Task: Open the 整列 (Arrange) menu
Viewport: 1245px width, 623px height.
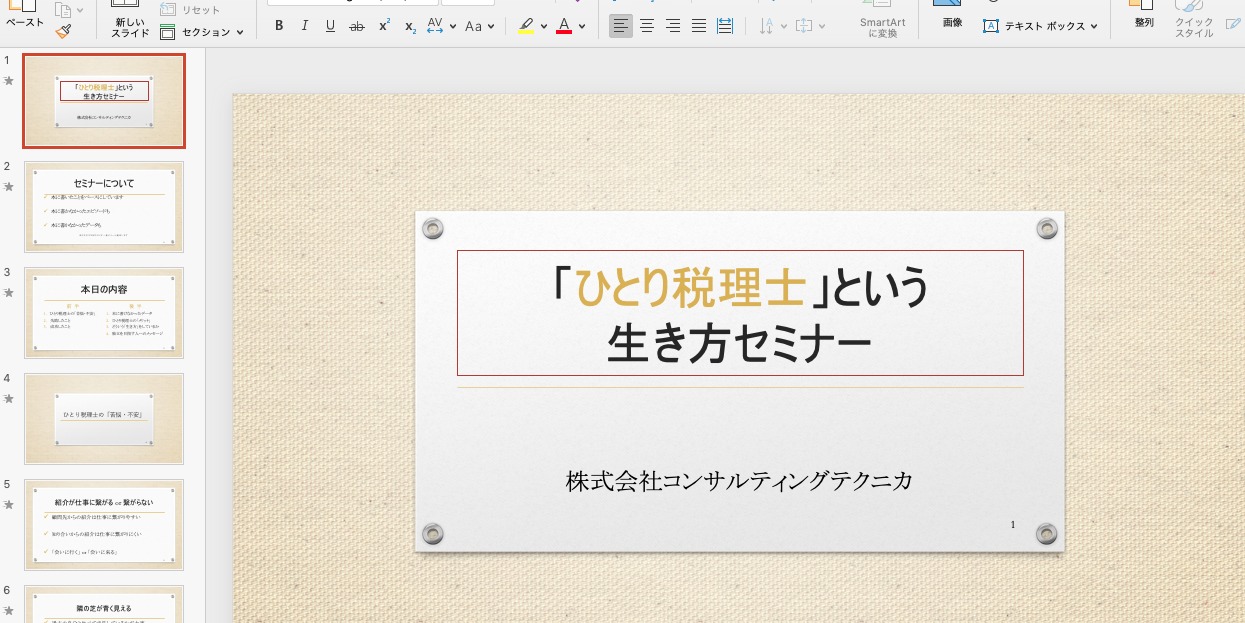Action: [1144, 15]
